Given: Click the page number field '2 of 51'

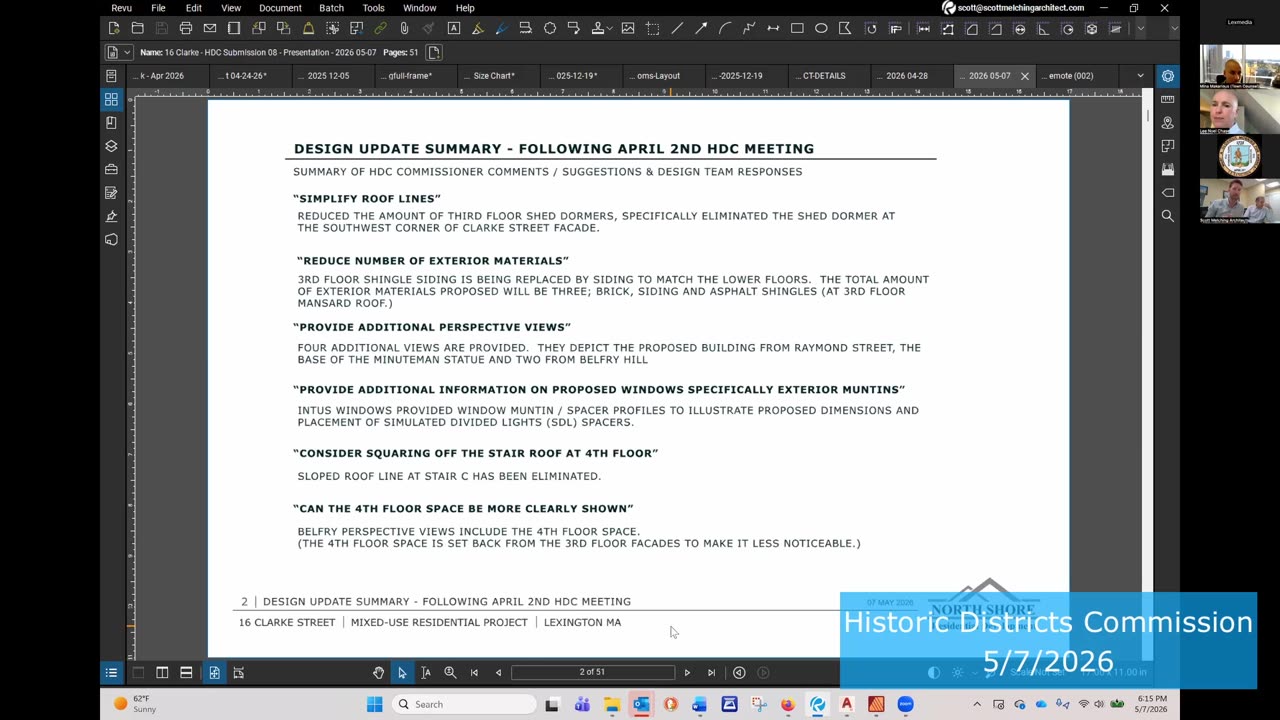Looking at the screenshot, I should (593, 672).
